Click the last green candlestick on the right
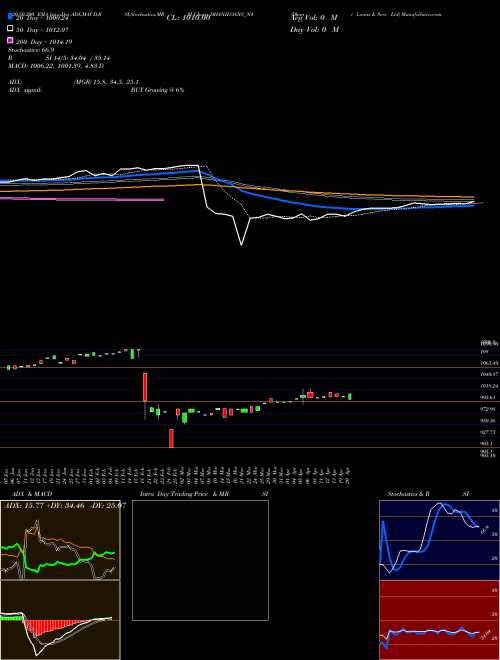 point(350,397)
